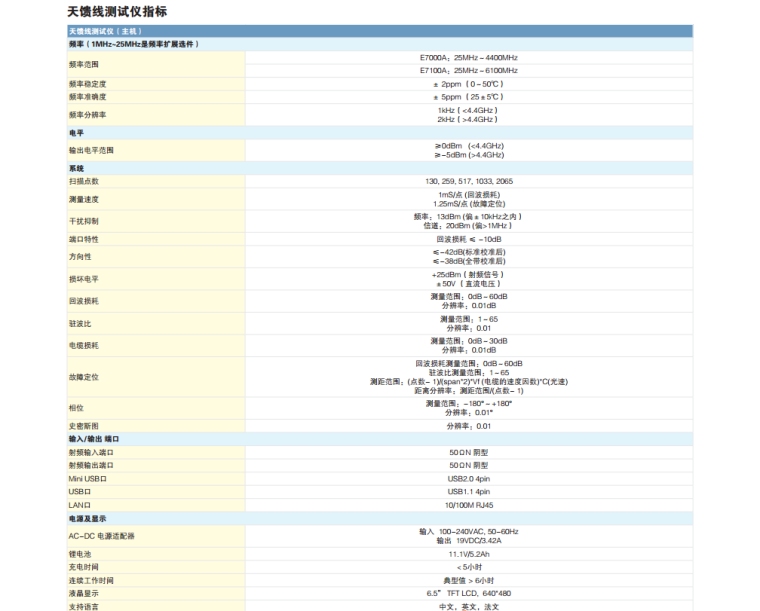This screenshot has height=611, width=760.
Task: Select the 测量速度 row label
Action: [x=86, y=200]
